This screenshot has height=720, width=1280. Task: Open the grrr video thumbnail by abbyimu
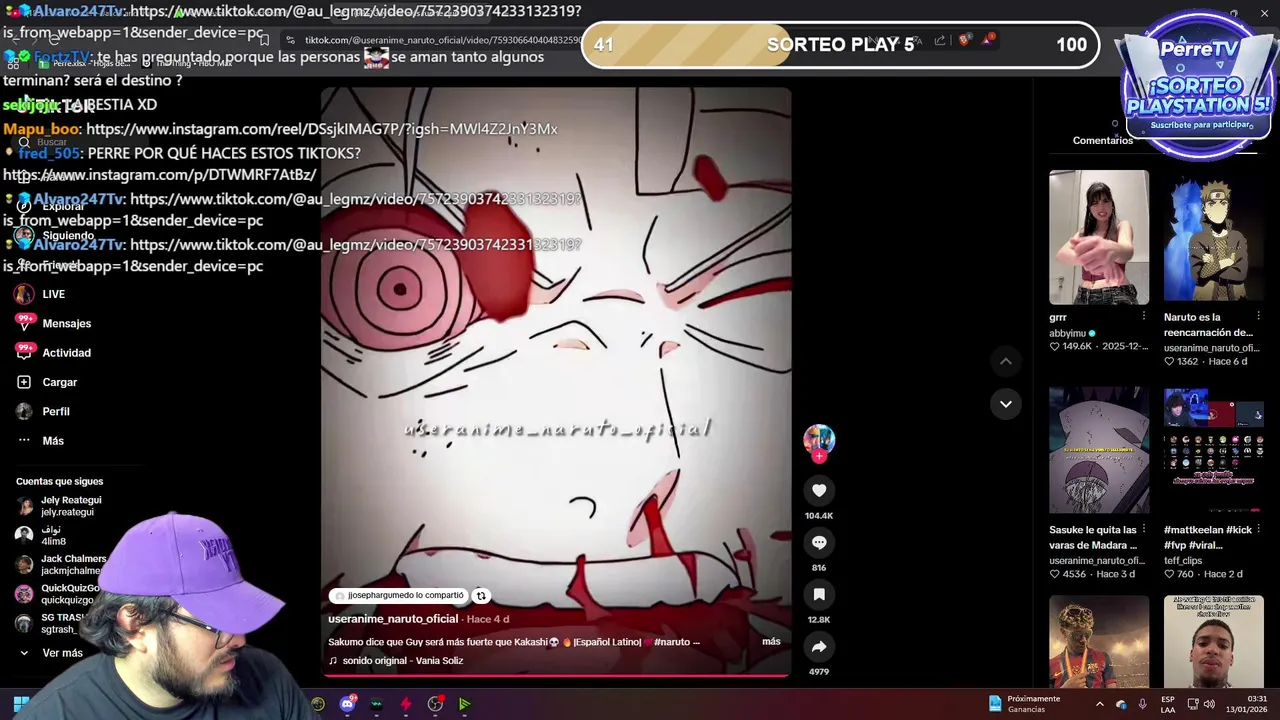[x=1099, y=237]
